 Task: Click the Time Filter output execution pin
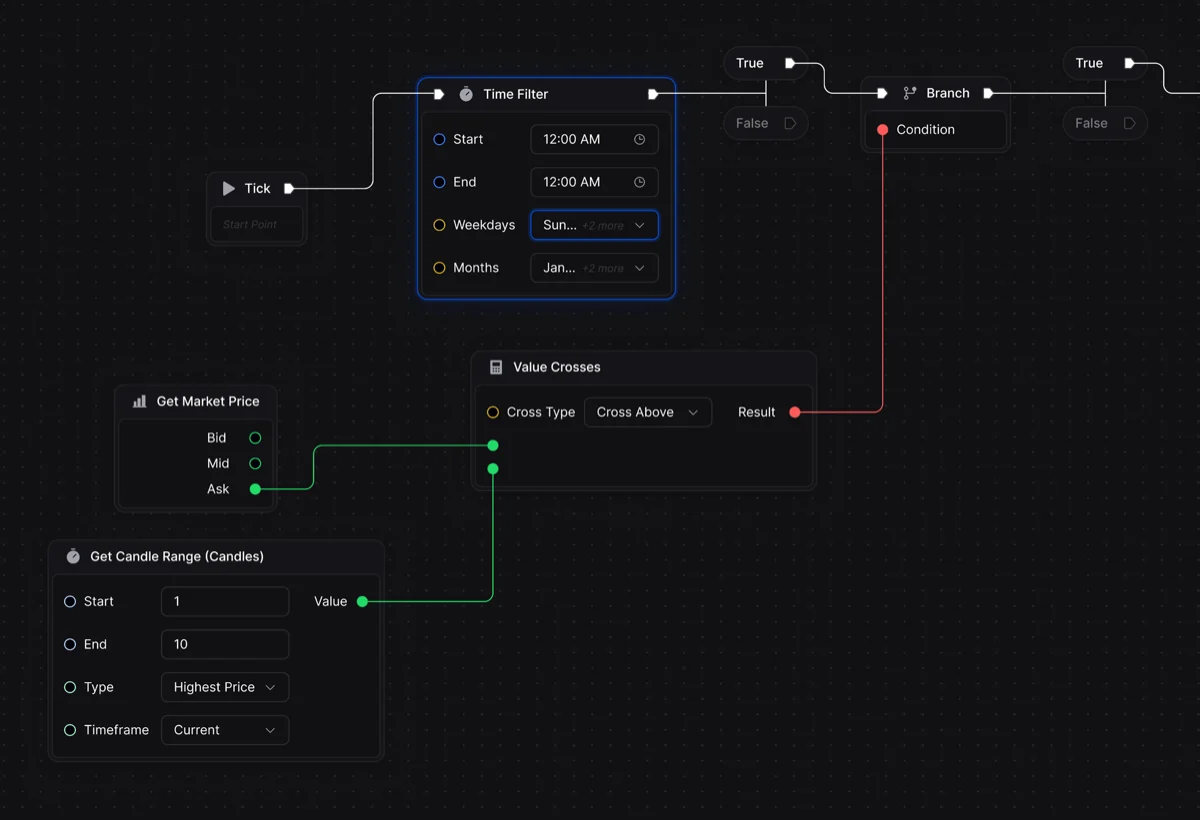653,94
